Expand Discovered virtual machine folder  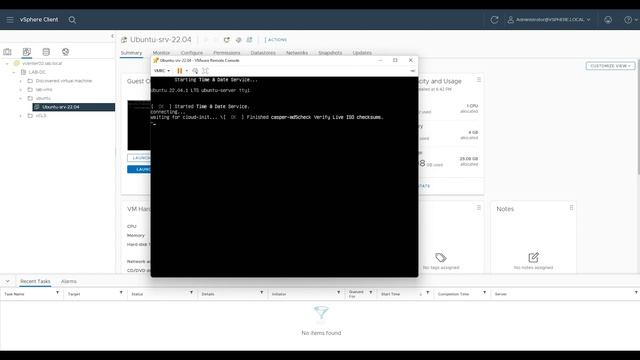(x=20, y=81)
